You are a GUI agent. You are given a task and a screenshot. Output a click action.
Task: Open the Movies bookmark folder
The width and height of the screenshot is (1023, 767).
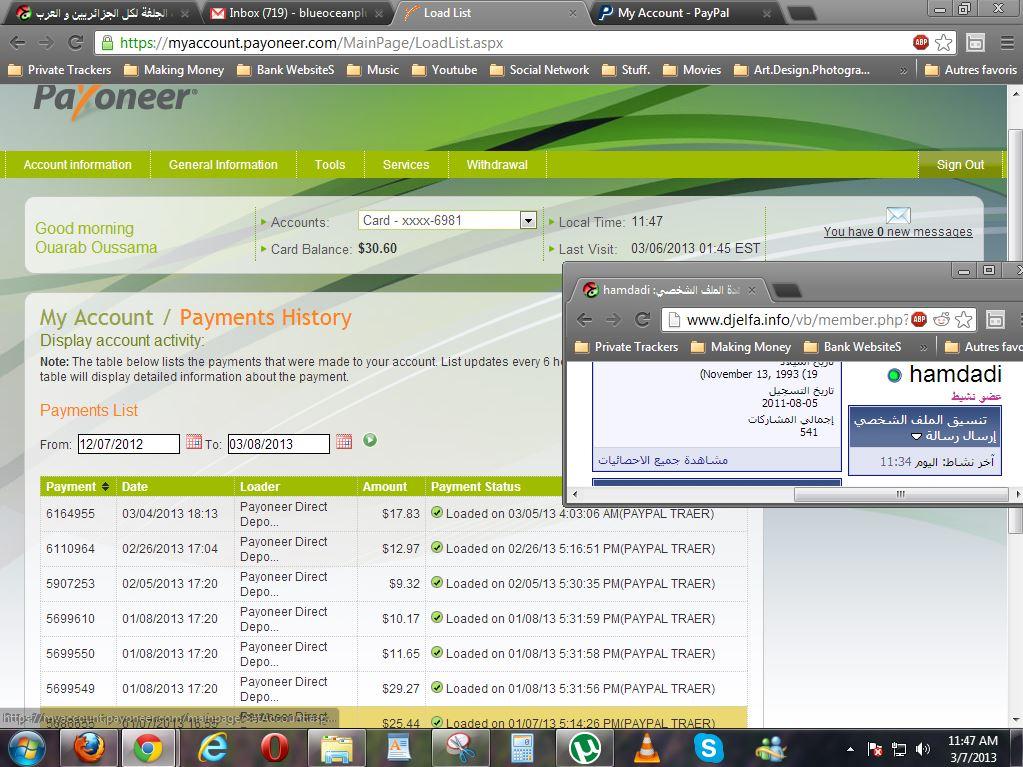coord(692,70)
